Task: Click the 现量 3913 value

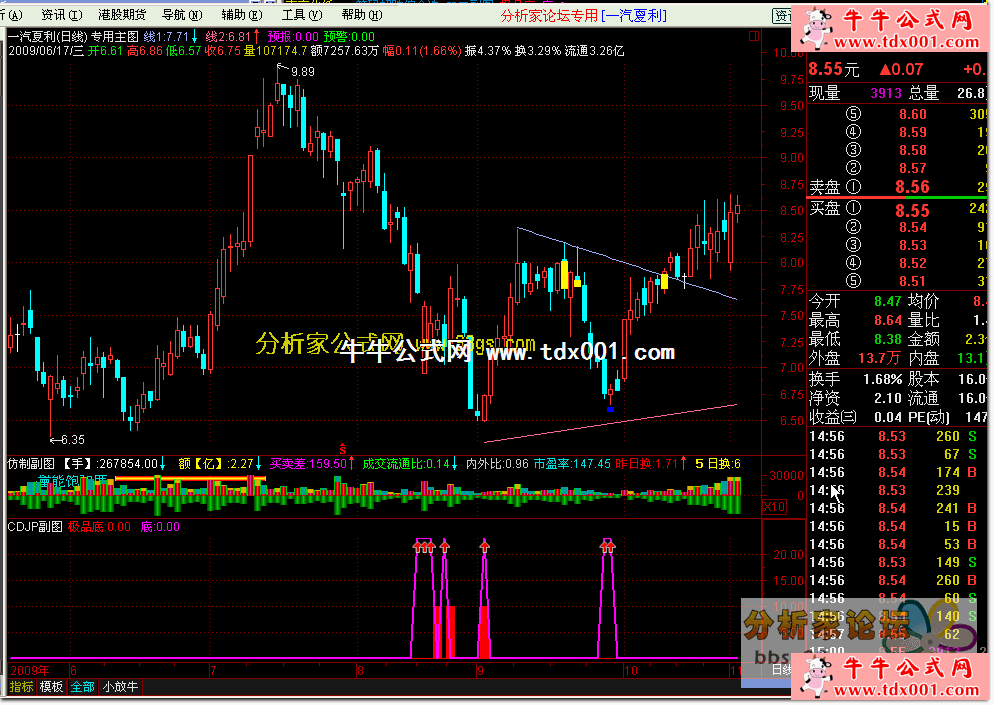Action: coord(886,93)
